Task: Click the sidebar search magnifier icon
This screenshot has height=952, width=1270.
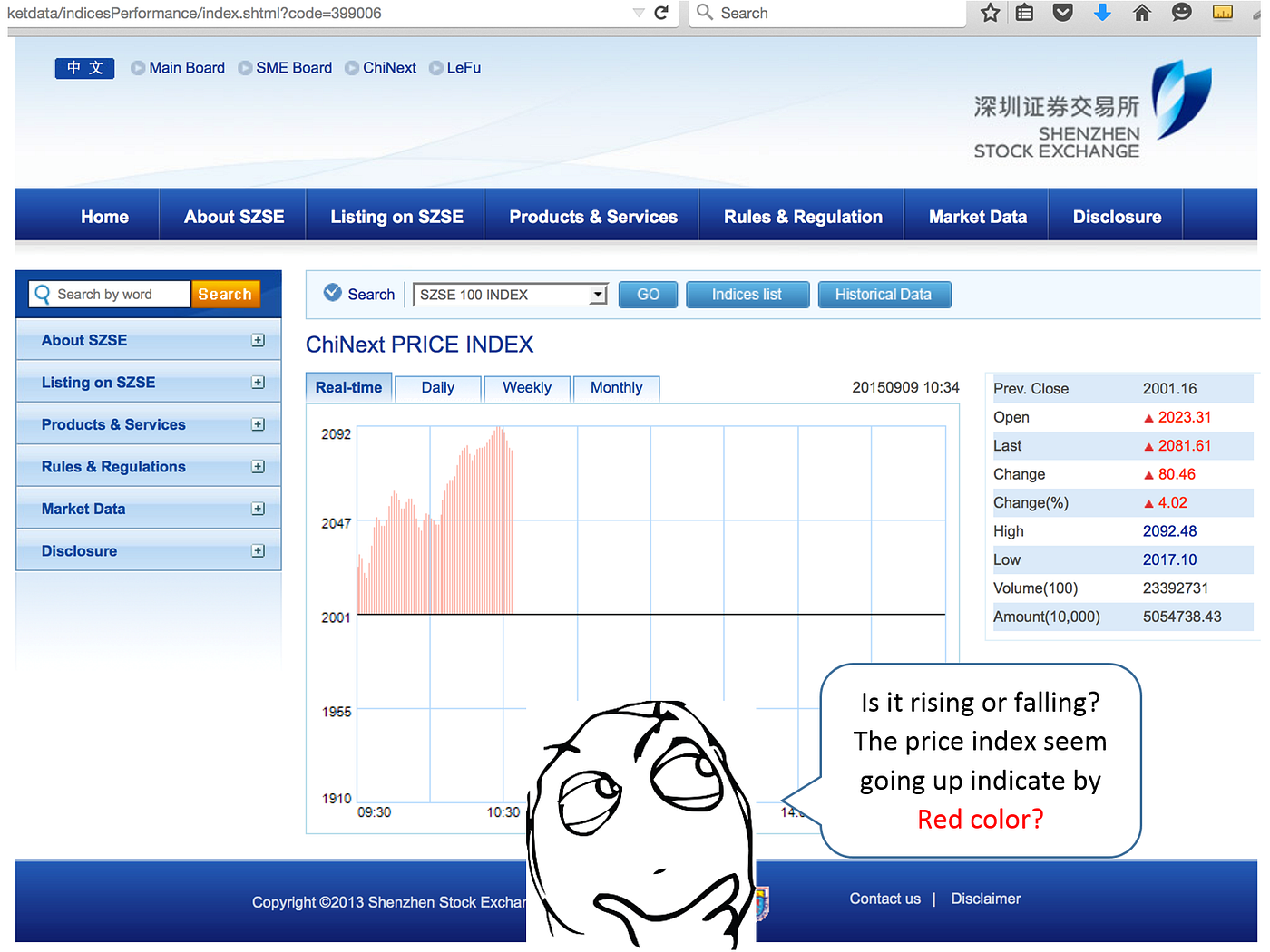Action: point(42,295)
